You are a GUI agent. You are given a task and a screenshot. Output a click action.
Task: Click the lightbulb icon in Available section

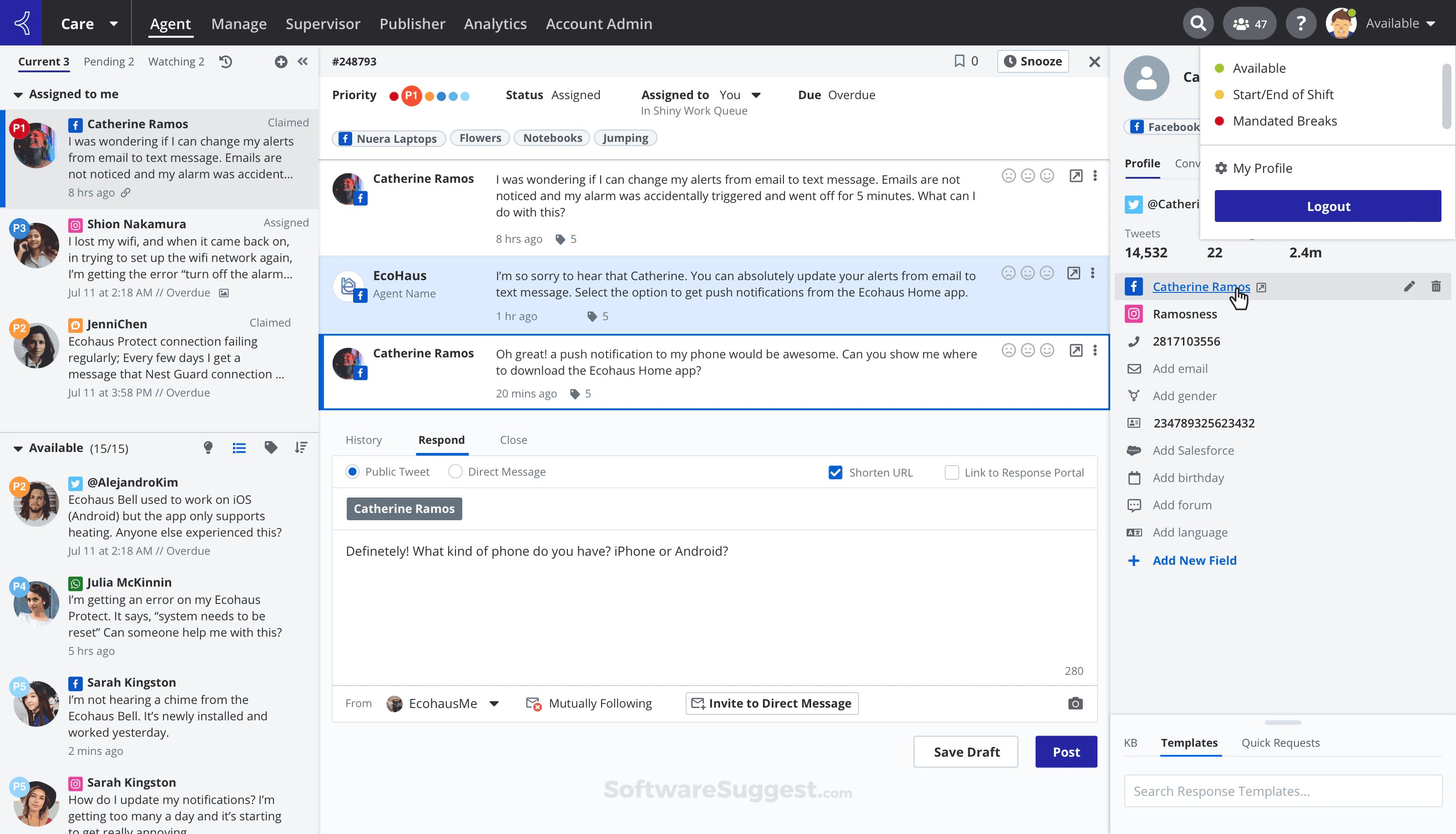click(x=208, y=448)
